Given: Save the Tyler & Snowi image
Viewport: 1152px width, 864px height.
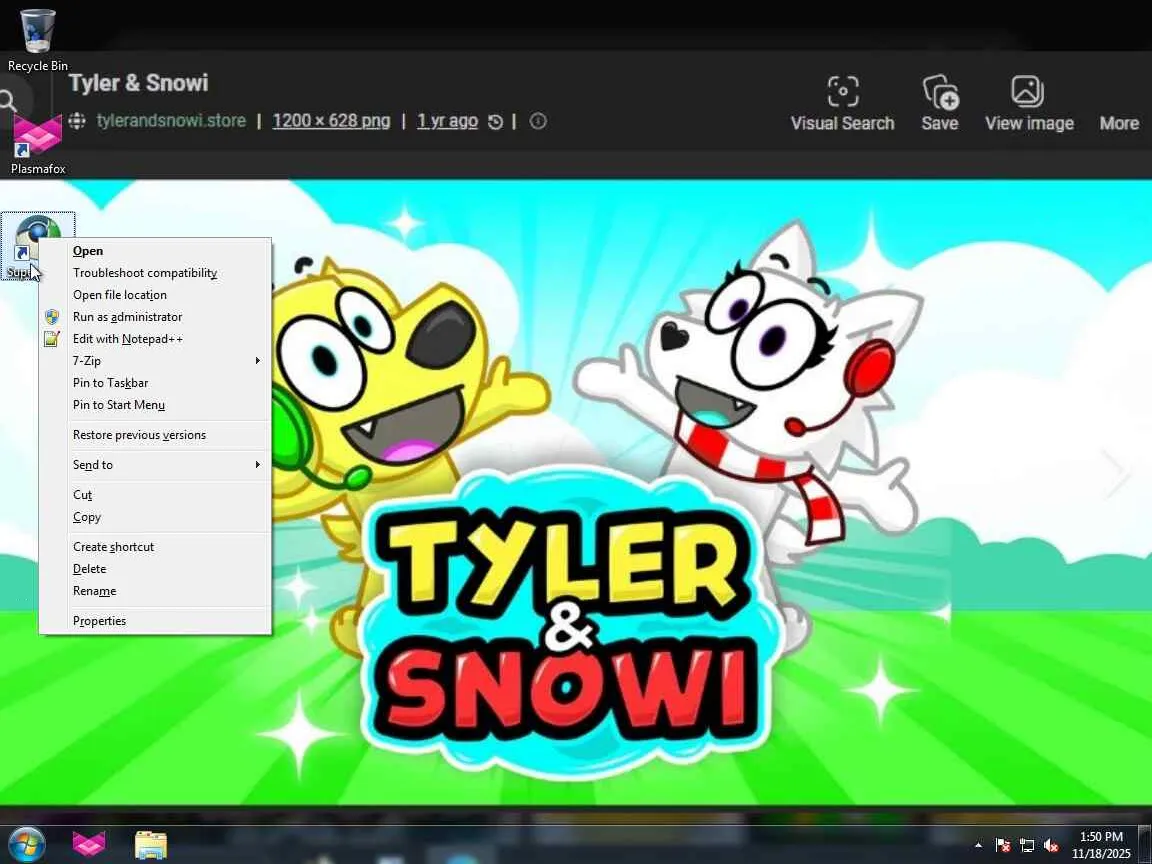Looking at the screenshot, I should click(940, 104).
